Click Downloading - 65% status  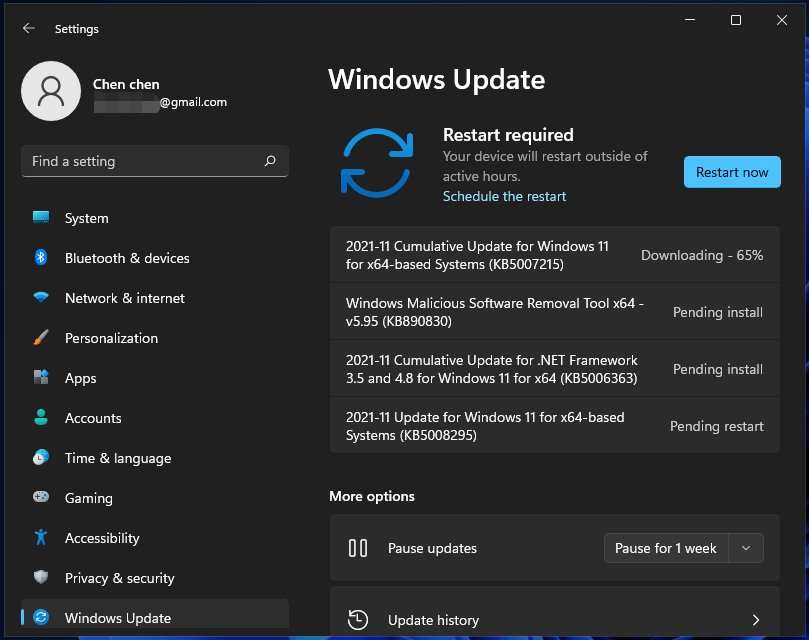(702, 255)
